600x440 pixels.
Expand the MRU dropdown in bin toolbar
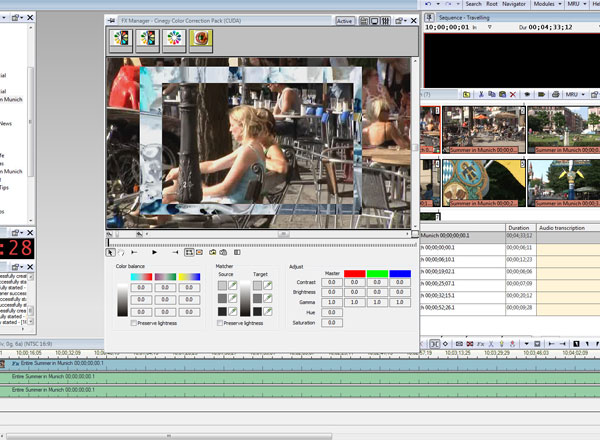[574, 93]
